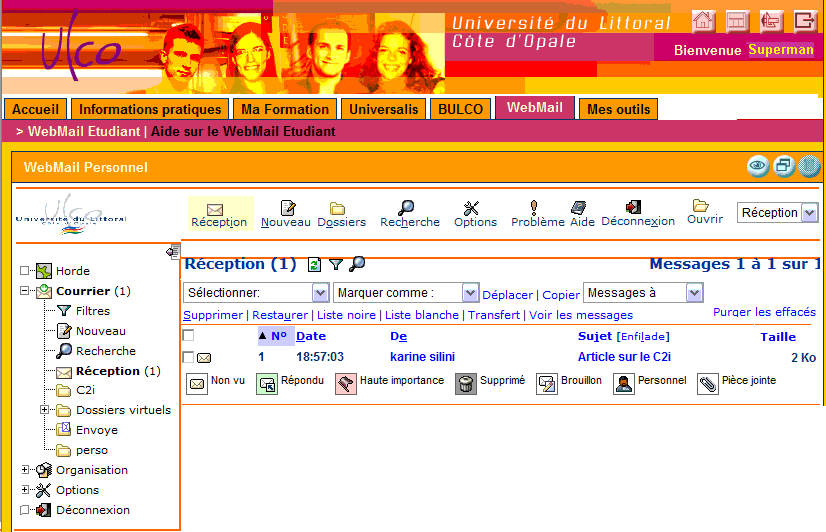Click the logout door icon in the top banner
The width and height of the screenshot is (826, 532).
point(804,22)
